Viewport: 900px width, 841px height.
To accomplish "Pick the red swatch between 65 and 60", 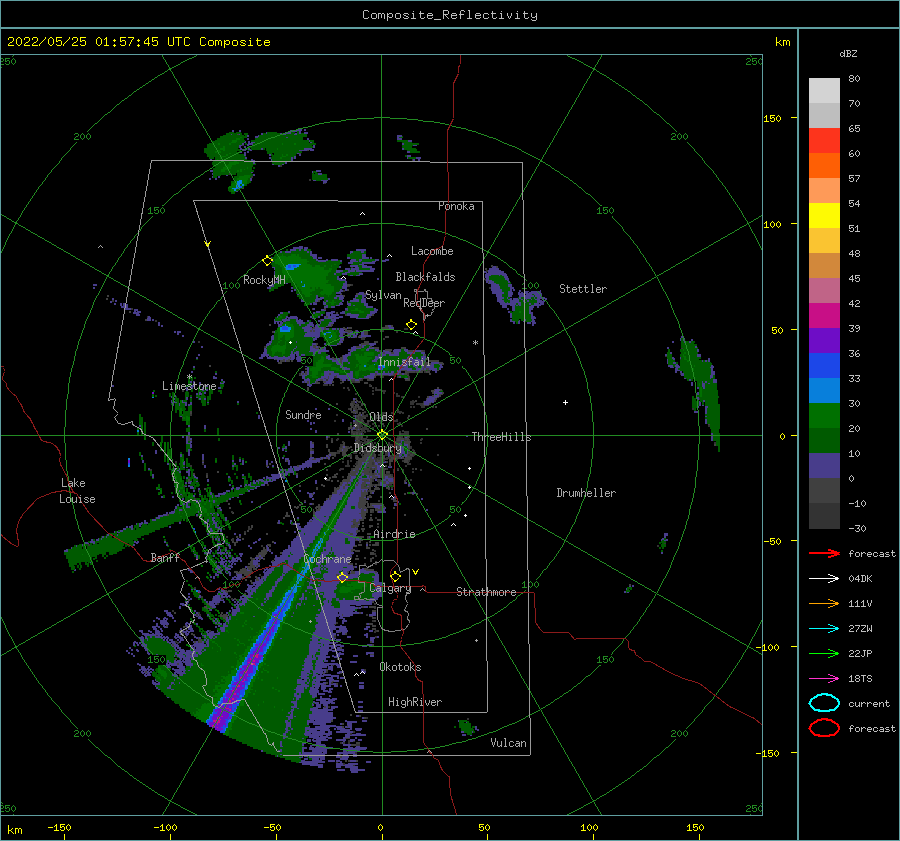I will (x=824, y=141).
